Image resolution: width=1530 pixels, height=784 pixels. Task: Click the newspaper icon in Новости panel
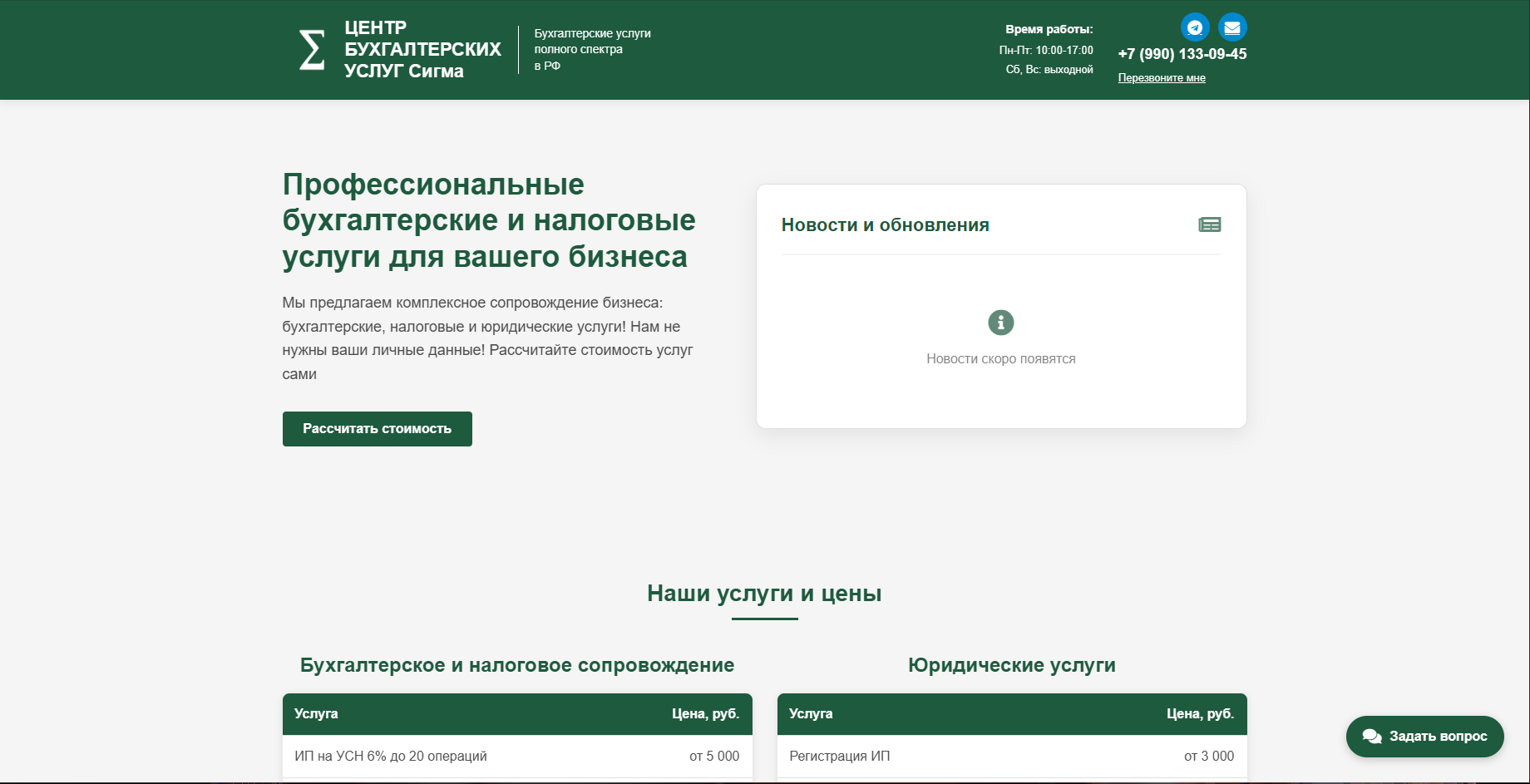point(1211,224)
